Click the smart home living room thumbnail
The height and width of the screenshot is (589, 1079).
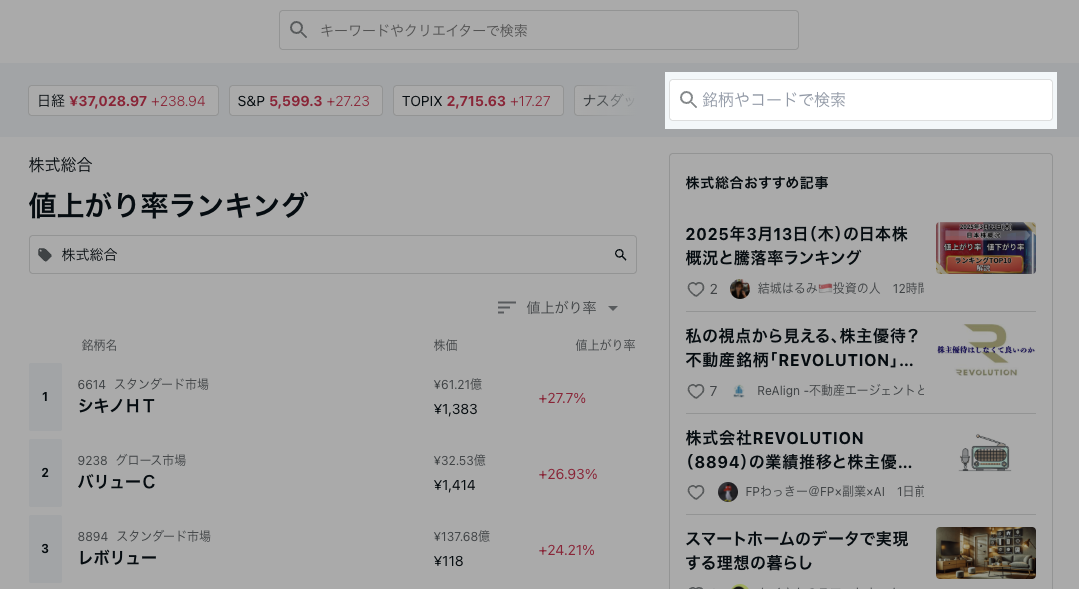tap(985, 553)
